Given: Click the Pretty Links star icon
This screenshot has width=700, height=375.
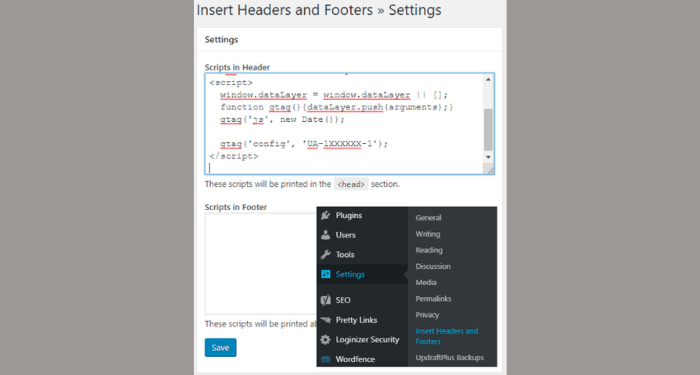Looking at the screenshot, I should tap(325, 320).
